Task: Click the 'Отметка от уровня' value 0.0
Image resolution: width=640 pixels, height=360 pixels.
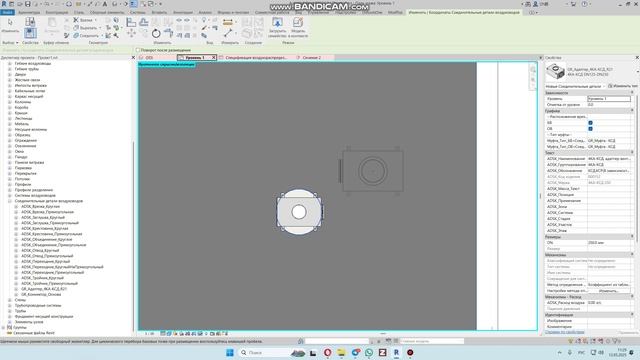Action: tap(609, 104)
